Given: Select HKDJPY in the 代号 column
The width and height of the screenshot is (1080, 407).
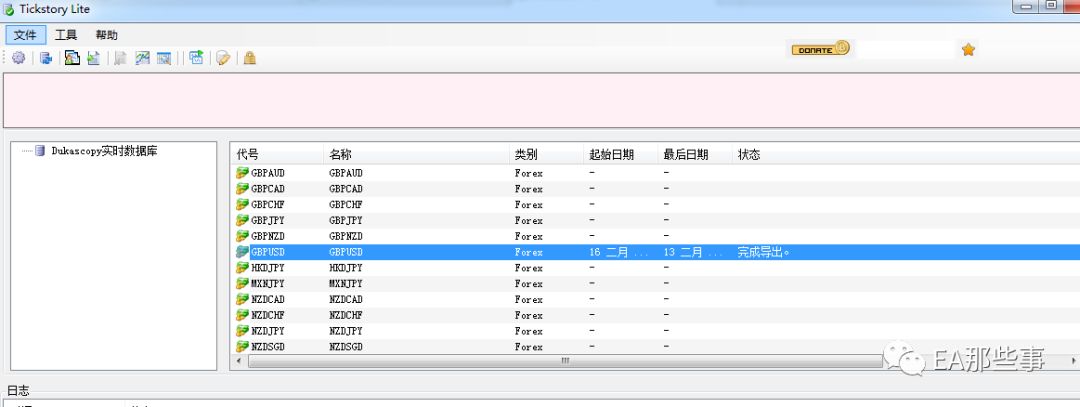Looking at the screenshot, I should click(x=268, y=269).
